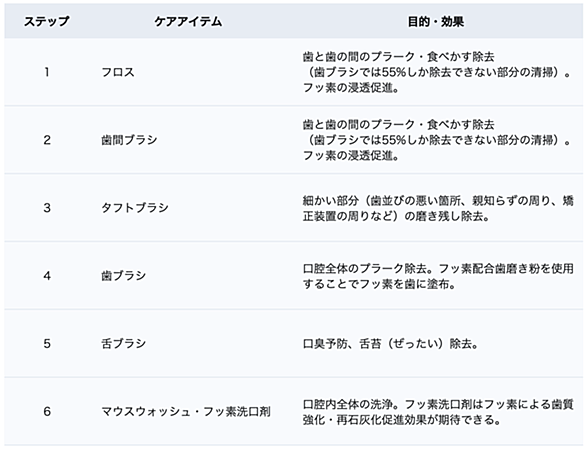
Task: Click step number 6 cell
Action: [47, 411]
